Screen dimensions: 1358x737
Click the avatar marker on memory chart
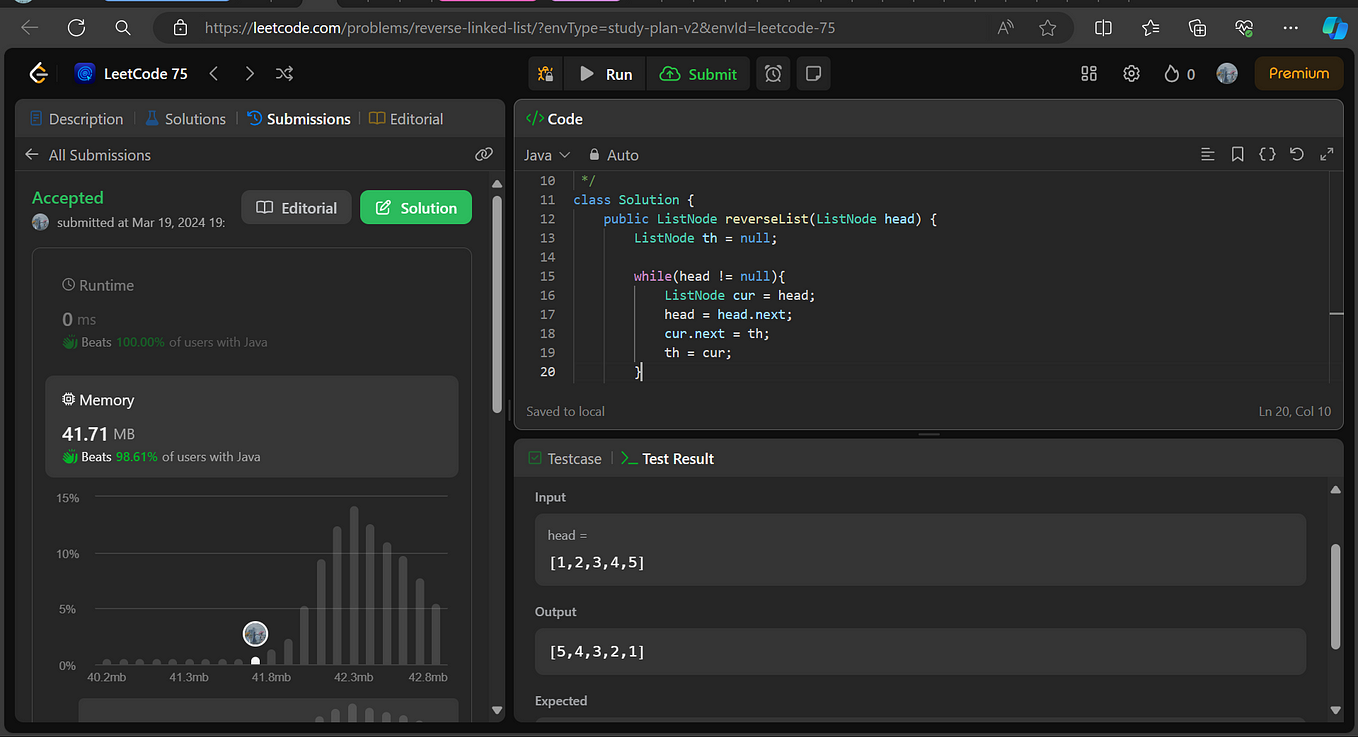pos(256,634)
